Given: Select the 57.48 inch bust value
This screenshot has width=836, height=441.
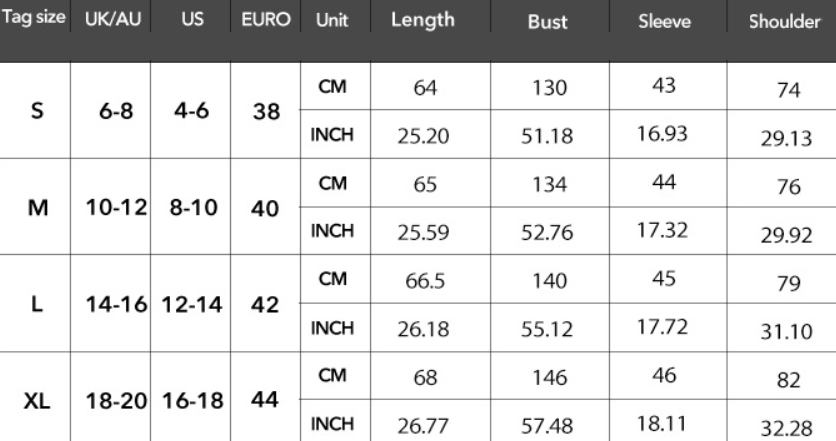Looking at the screenshot, I should tap(546, 427).
